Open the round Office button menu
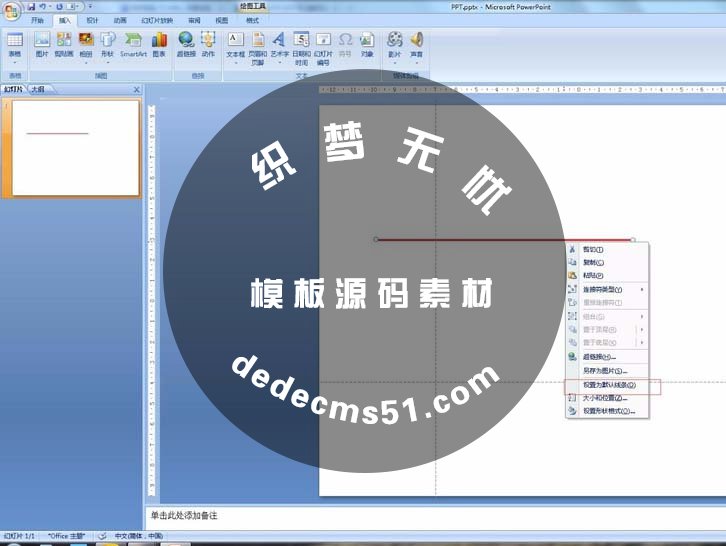The image size is (726, 546). pos(11,10)
